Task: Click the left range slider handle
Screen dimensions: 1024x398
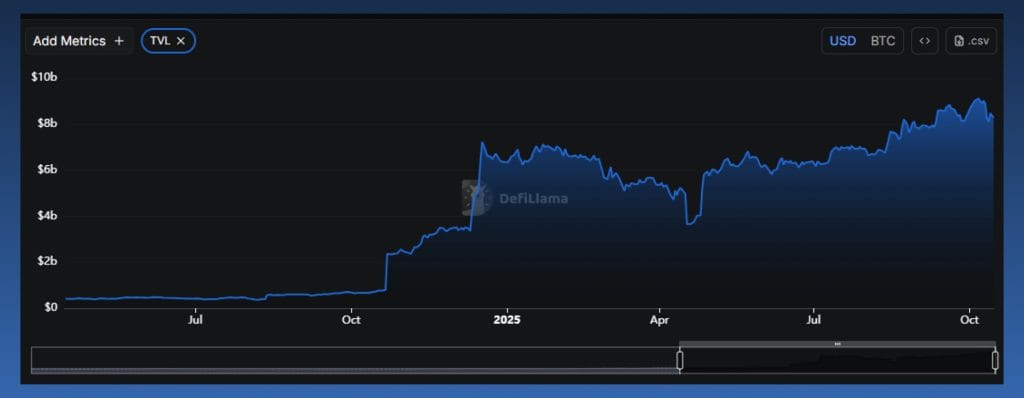Action: pos(680,361)
